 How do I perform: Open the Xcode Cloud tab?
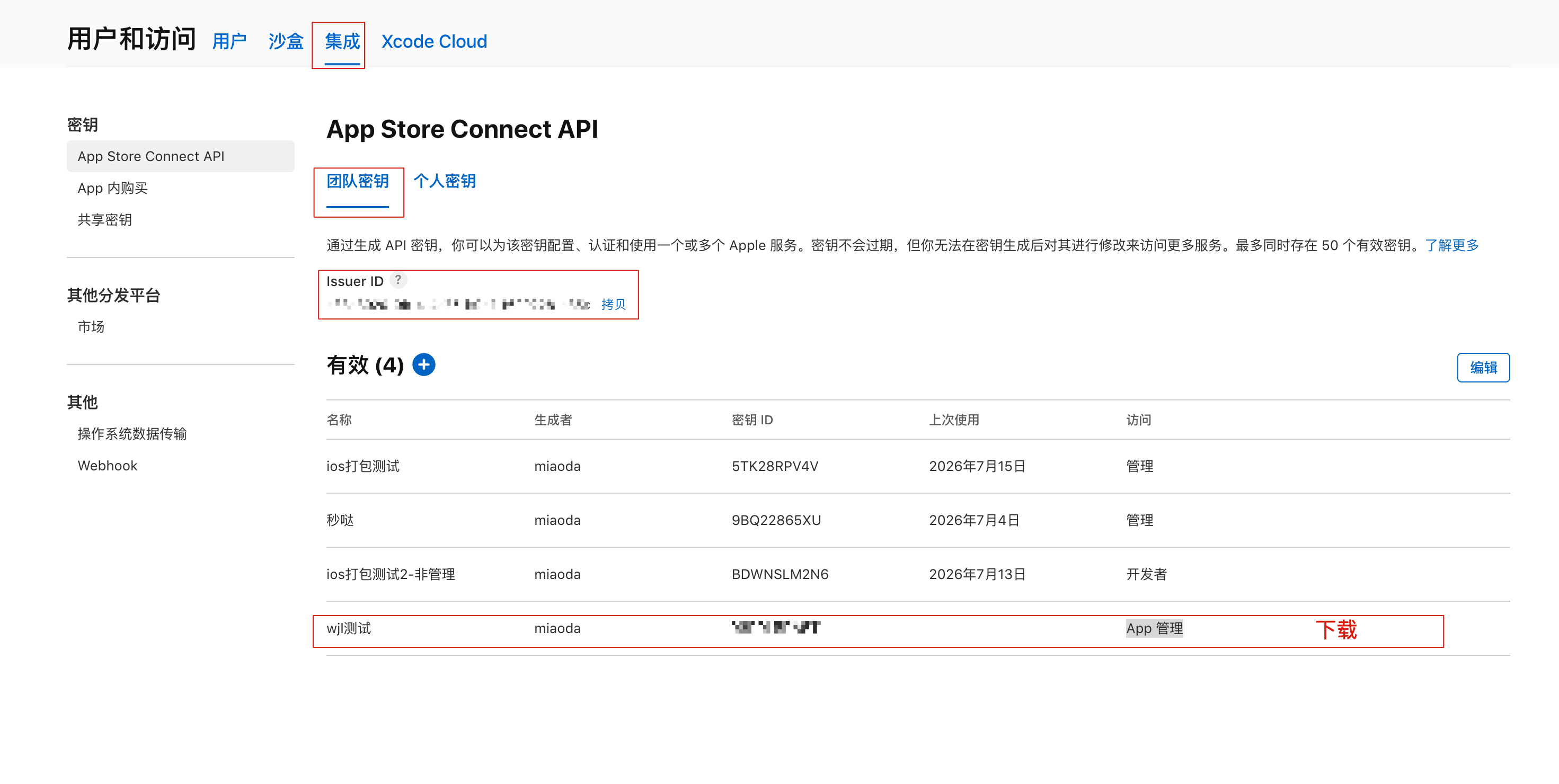(434, 41)
